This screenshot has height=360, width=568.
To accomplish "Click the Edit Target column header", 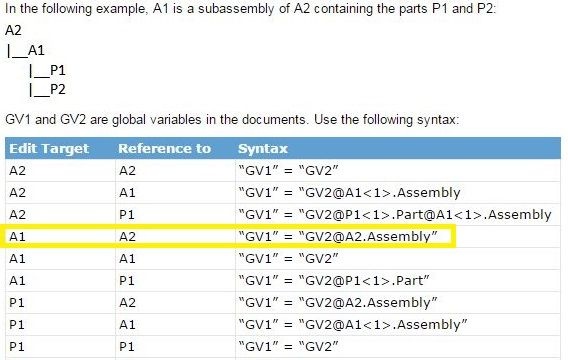I will [x=49, y=148].
